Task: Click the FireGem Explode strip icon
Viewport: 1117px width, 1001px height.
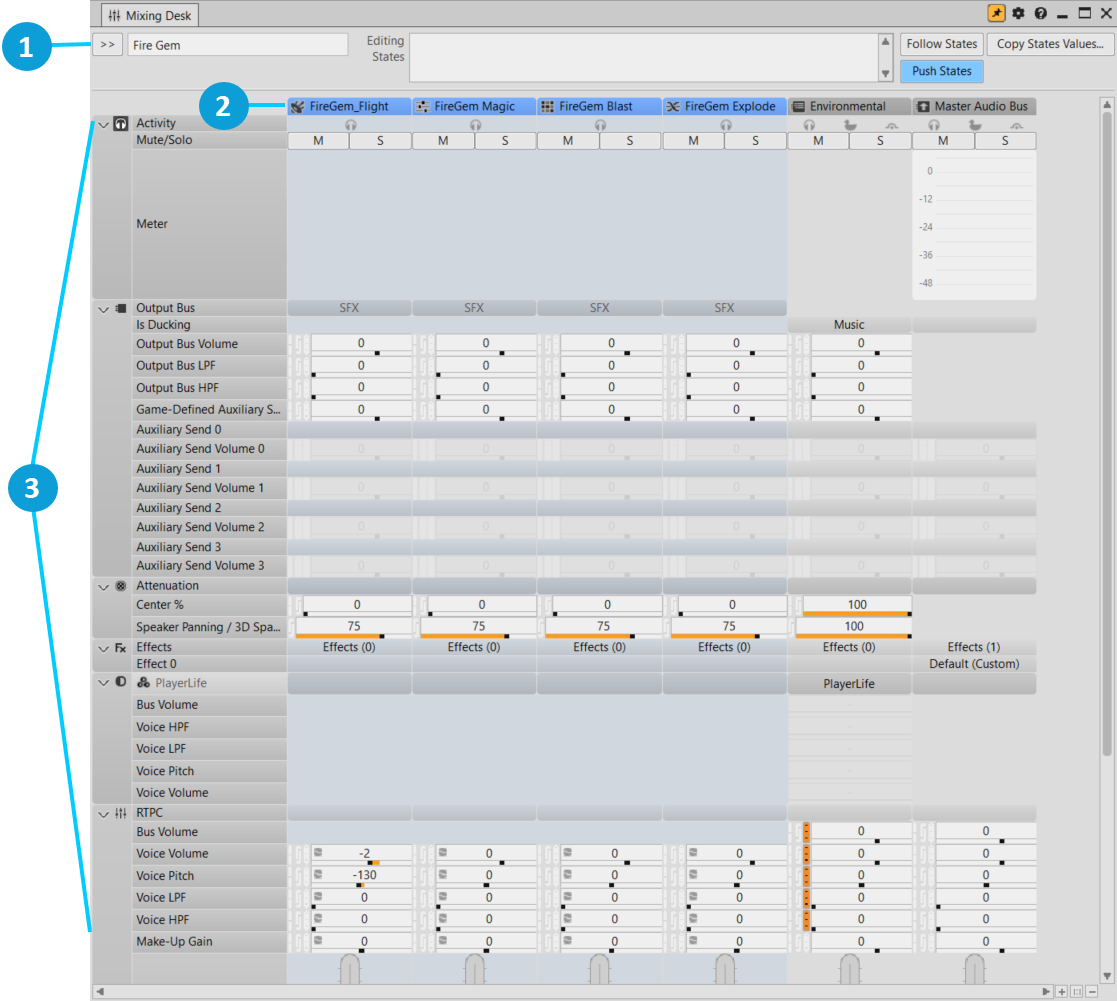Action: click(x=673, y=107)
